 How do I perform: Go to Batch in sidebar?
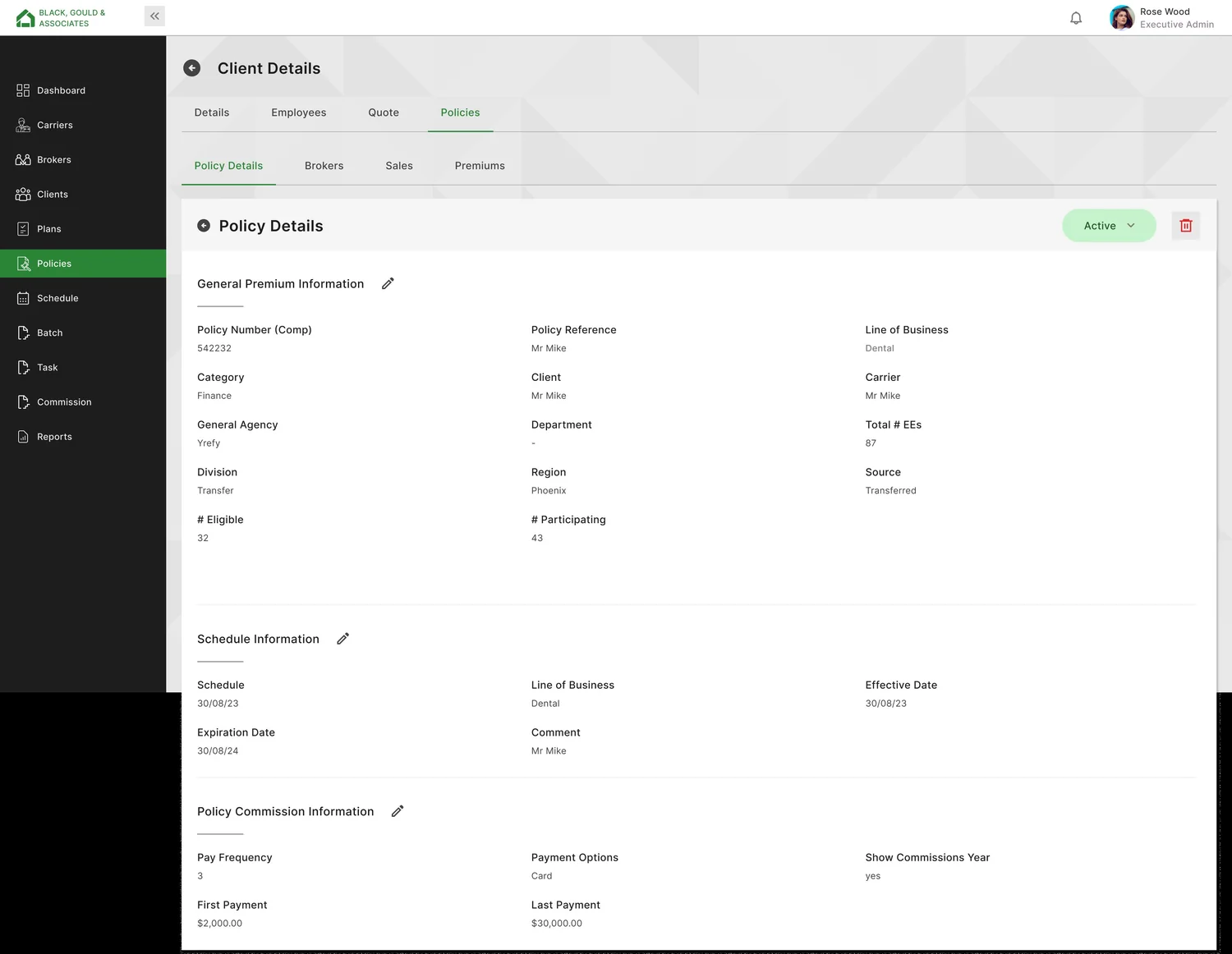pyautogui.click(x=83, y=333)
